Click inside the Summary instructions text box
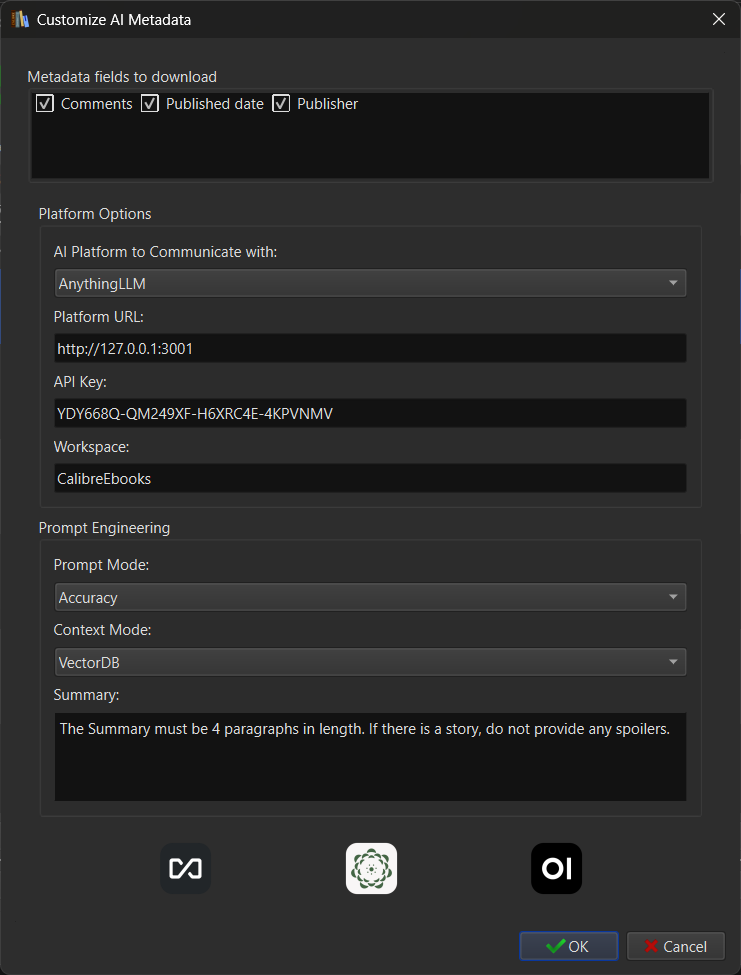Screen dimensions: 741x975 pyautogui.click(x=370, y=757)
